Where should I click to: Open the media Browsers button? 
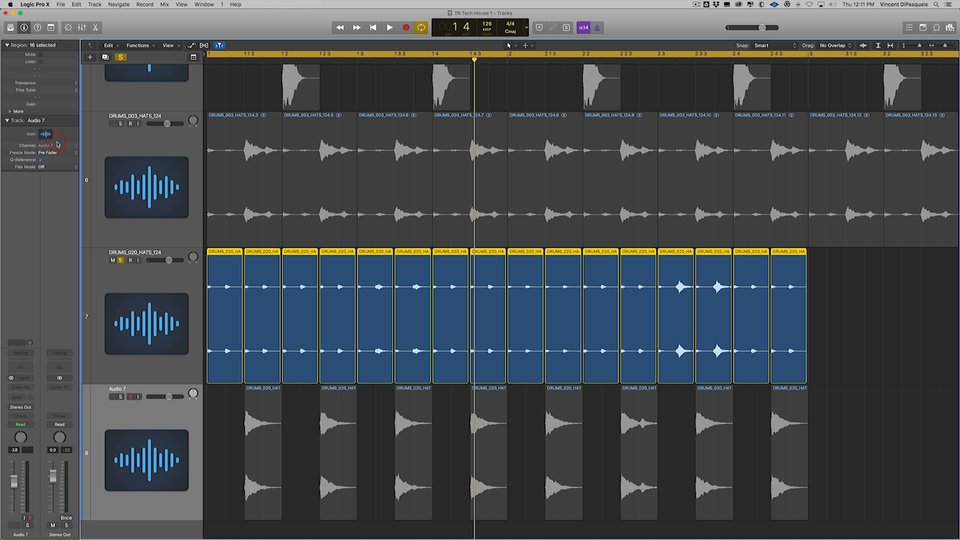pyautogui.click(x=950, y=28)
